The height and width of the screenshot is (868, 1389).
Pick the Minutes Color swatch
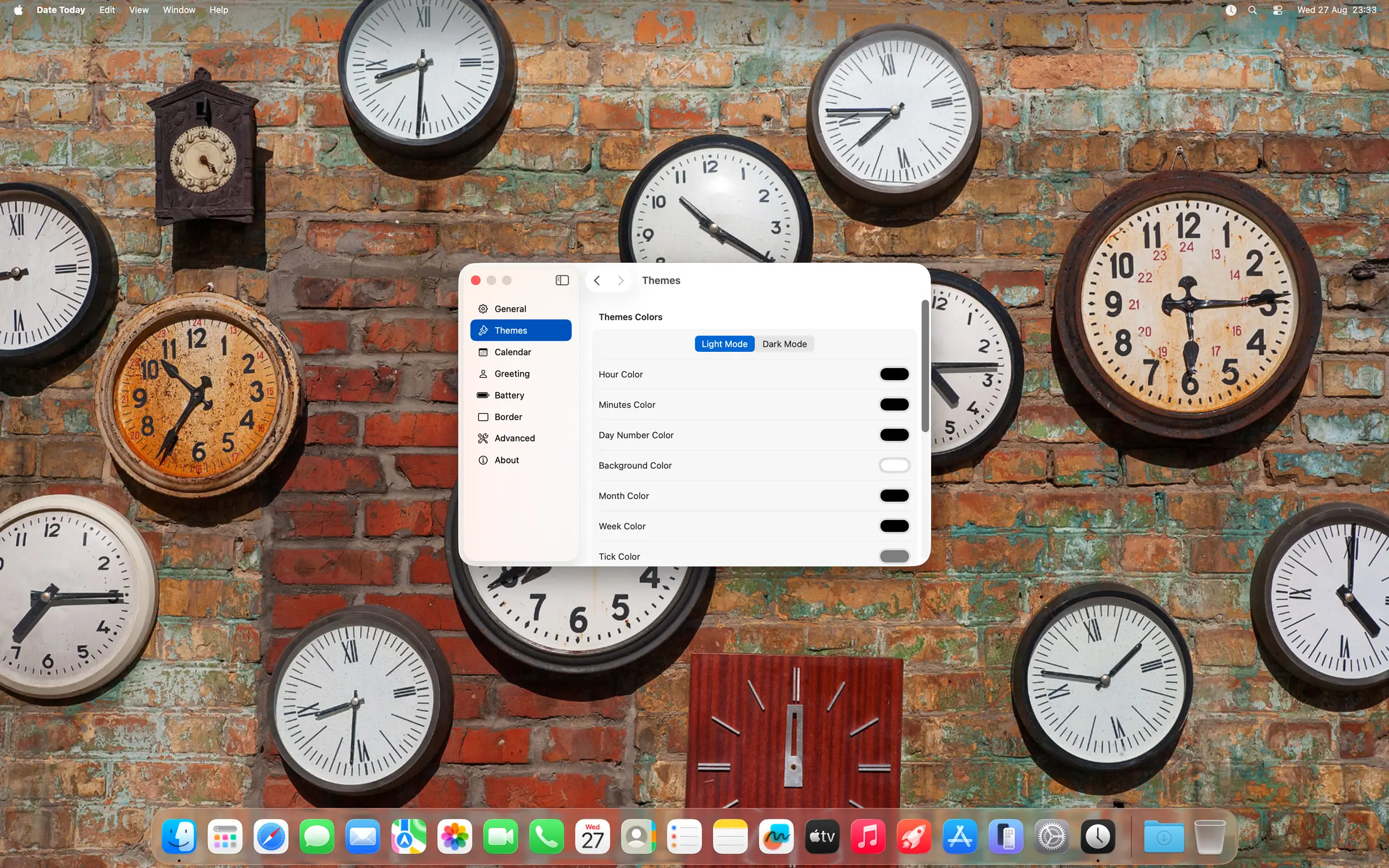point(894,404)
